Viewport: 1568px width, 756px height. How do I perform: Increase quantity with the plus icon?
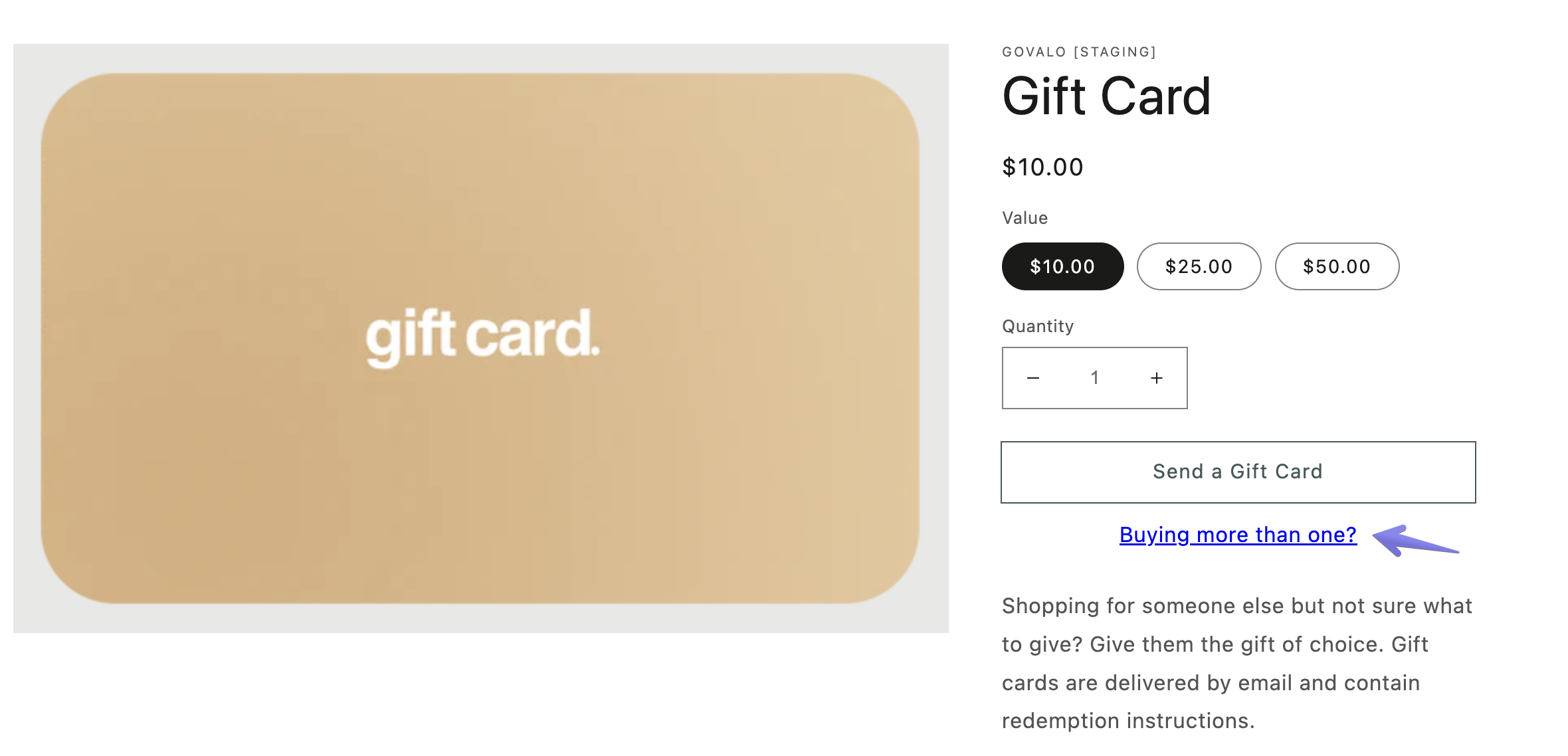[x=1157, y=378]
